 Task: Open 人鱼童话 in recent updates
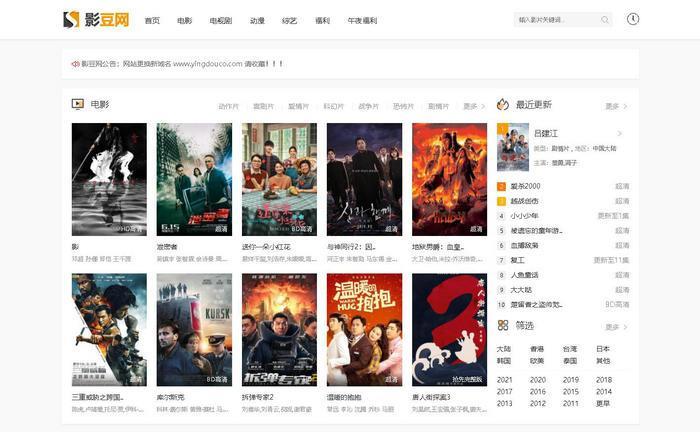[525, 275]
